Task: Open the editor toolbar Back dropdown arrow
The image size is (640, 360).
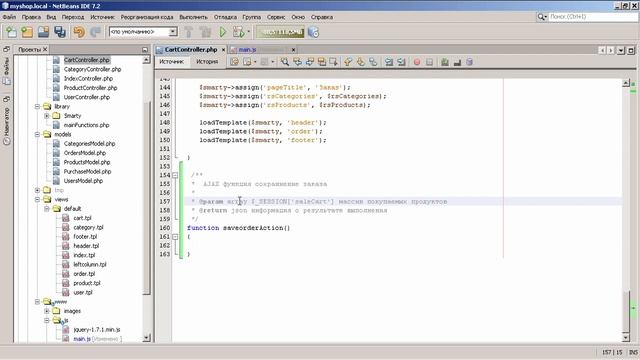Action: point(255,62)
